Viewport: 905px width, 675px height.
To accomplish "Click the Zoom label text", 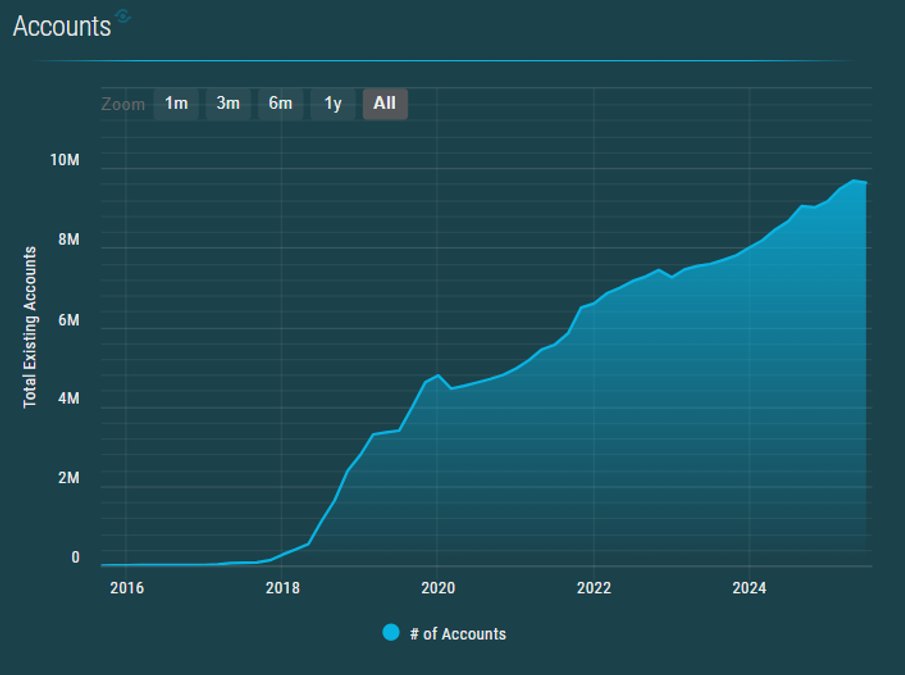I will pos(123,105).
